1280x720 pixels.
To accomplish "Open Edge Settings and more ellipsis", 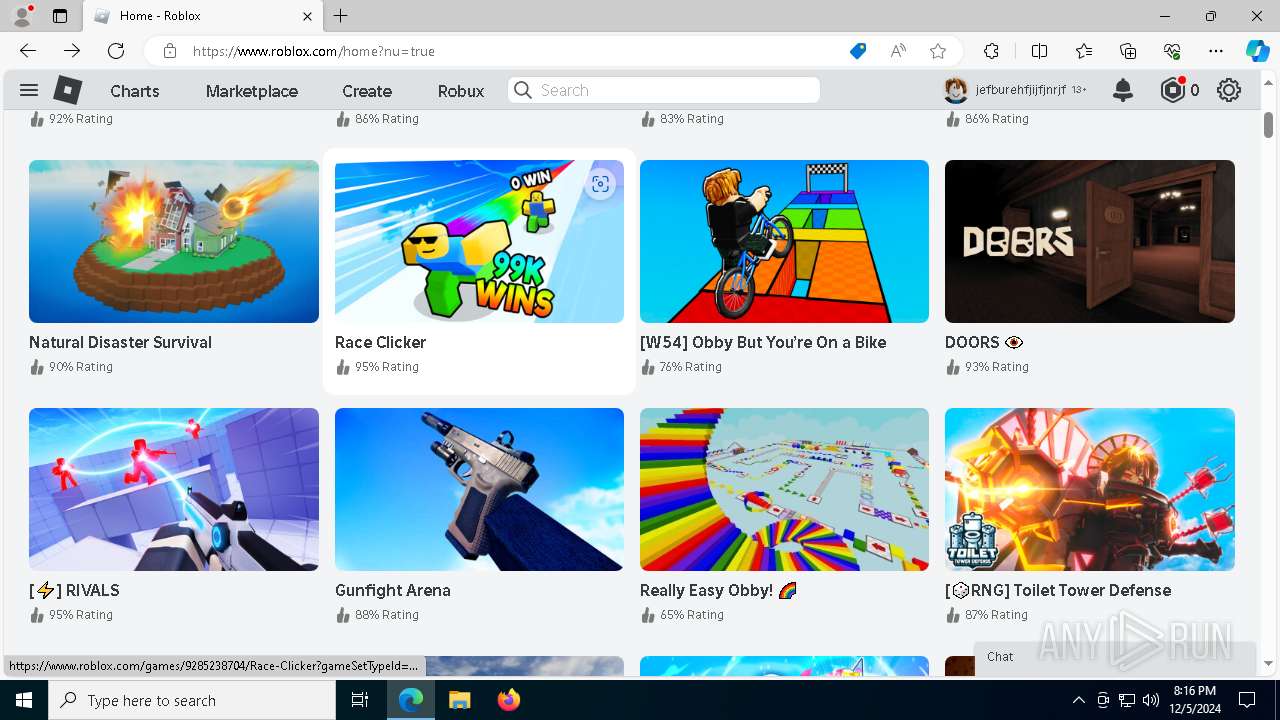I will tap(1216, 51).
